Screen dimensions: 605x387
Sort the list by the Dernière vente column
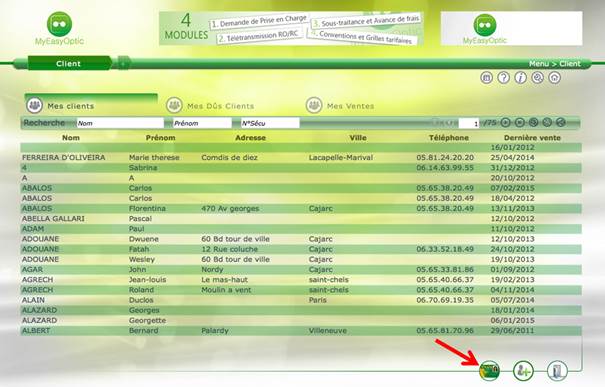532,138
